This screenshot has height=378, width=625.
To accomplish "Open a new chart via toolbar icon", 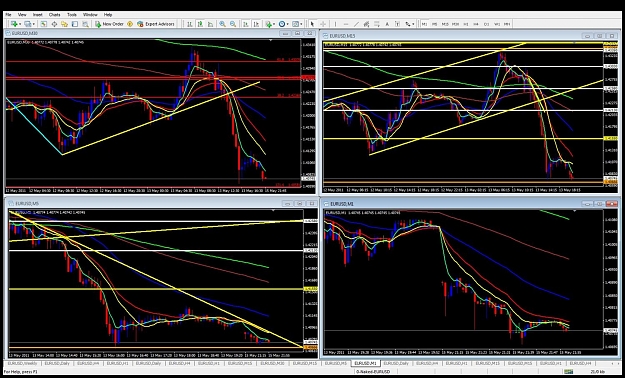I will [x=14, y=24].
